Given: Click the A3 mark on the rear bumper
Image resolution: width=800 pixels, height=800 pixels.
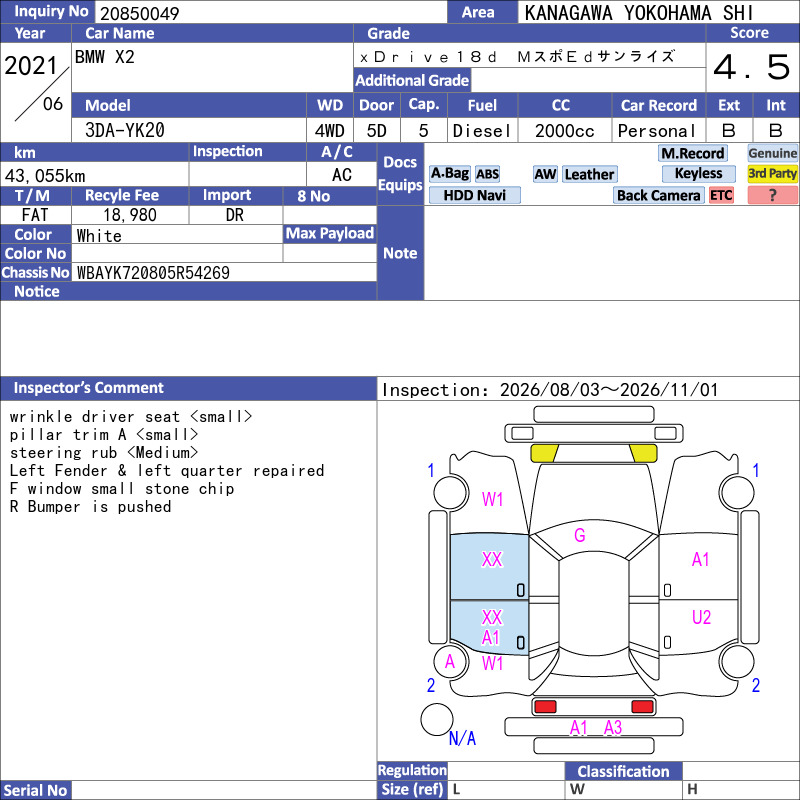Looking at the screenshot, I should (613, 727).
